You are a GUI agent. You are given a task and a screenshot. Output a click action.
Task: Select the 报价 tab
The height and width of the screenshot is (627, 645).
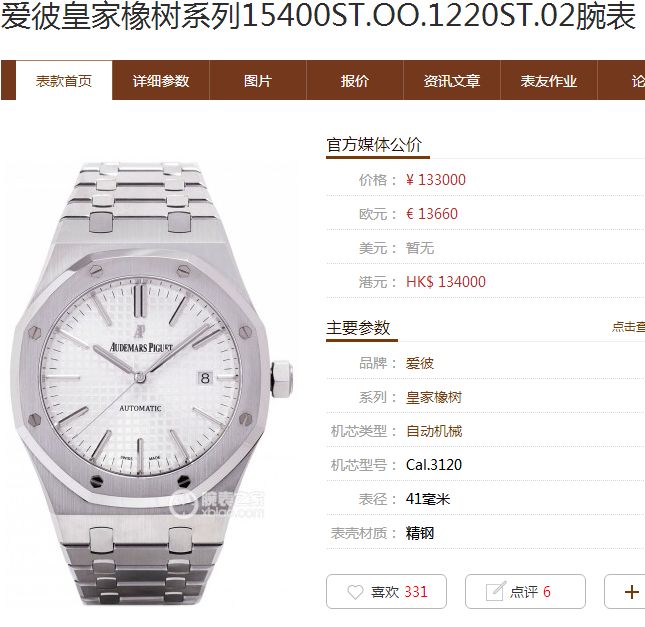[x=355, y=81]
